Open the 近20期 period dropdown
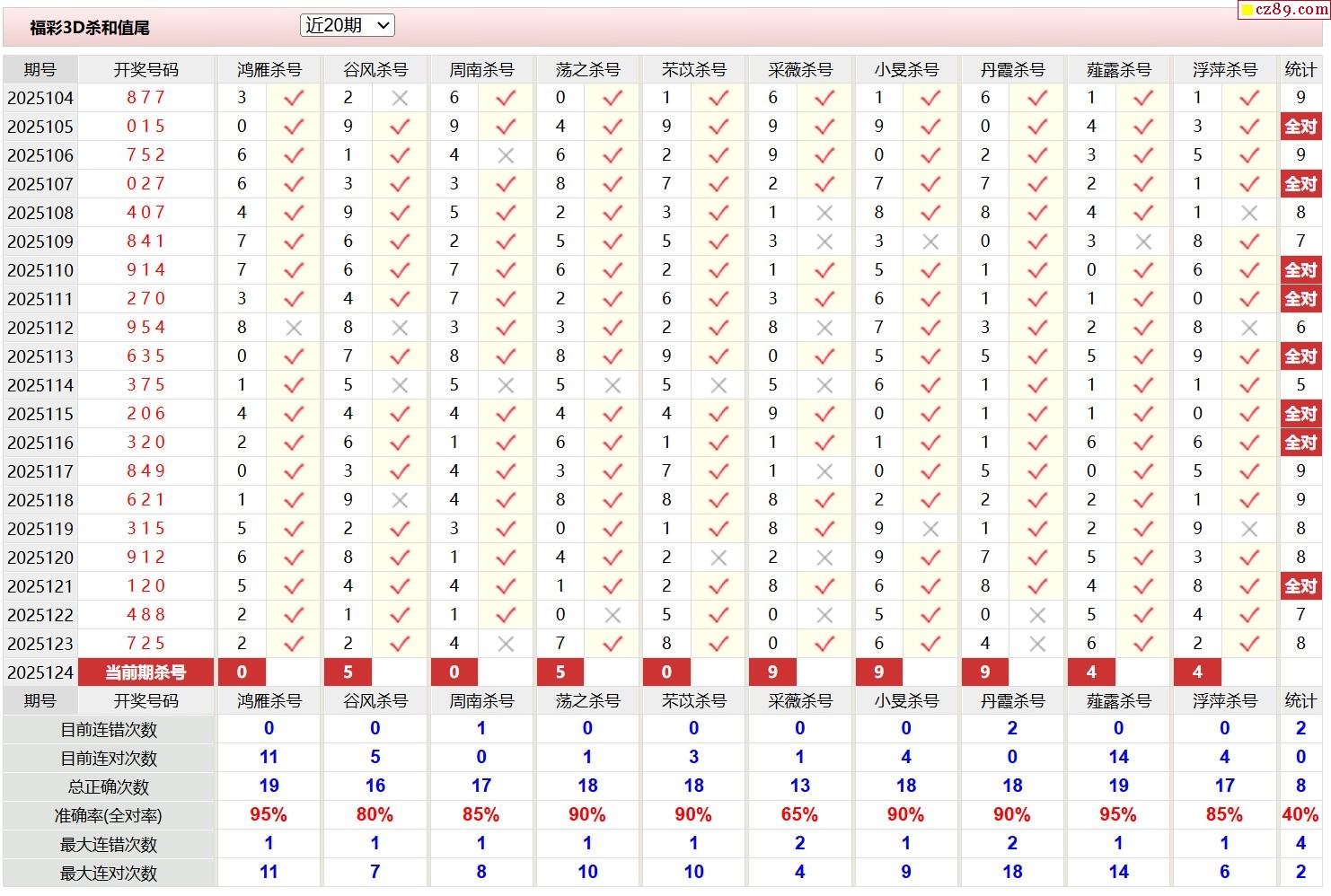 (x=348, y=25)
